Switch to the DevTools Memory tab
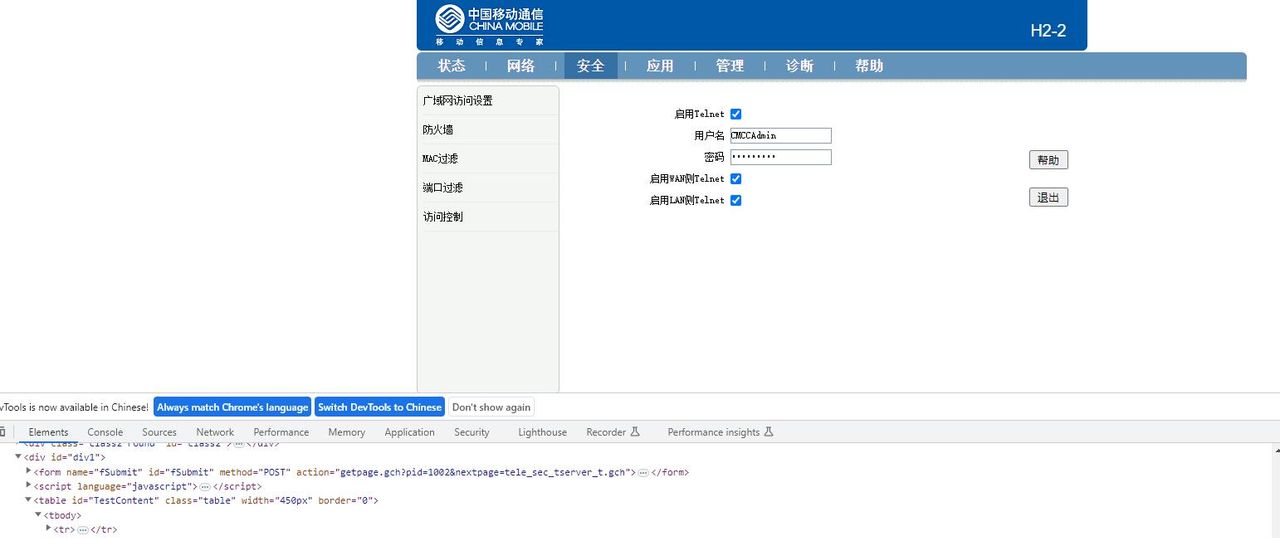The width and height of the screenshot is (1280, 538). pos(346,432)
